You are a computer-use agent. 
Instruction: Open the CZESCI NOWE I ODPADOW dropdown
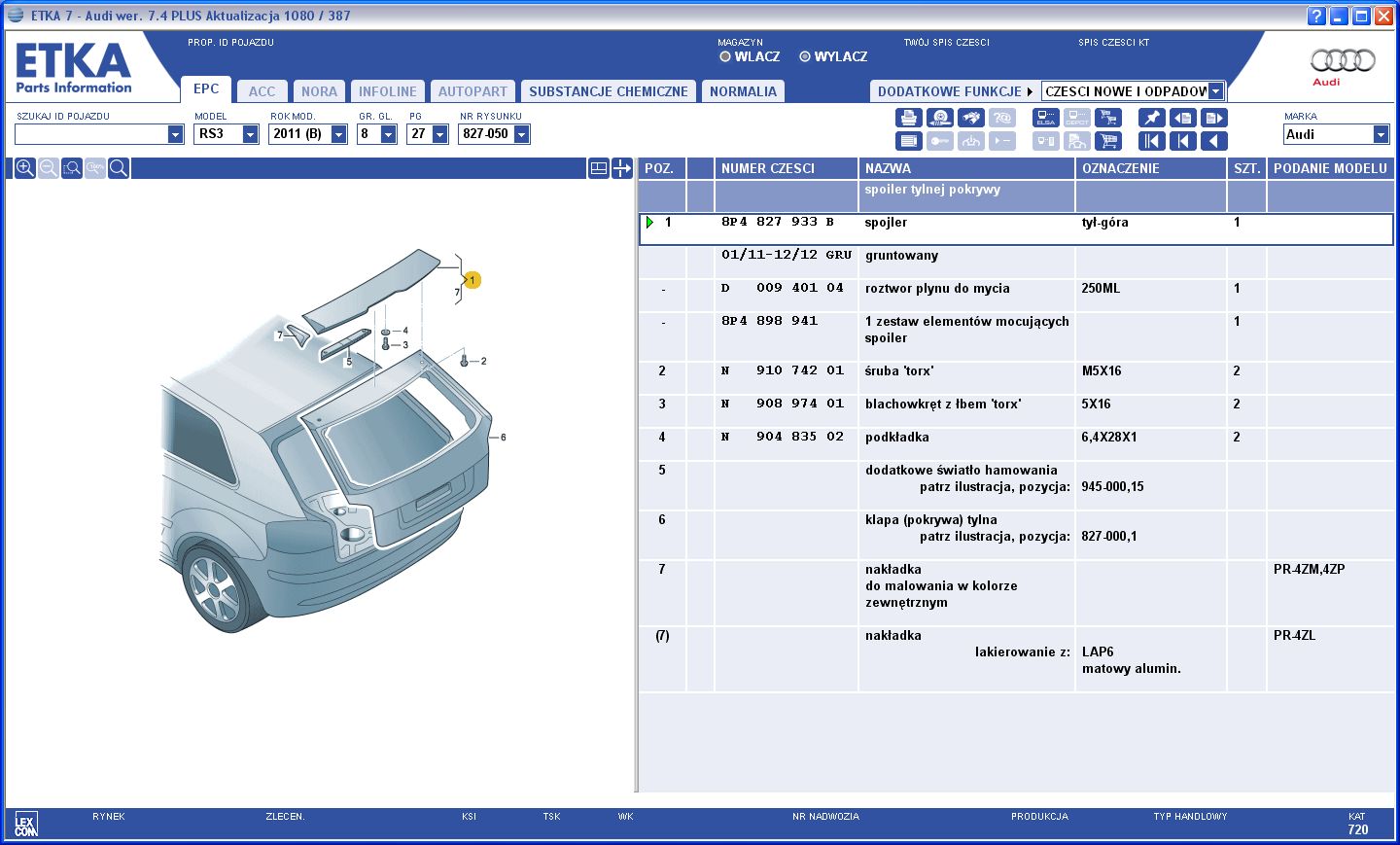click(1215, 91)
